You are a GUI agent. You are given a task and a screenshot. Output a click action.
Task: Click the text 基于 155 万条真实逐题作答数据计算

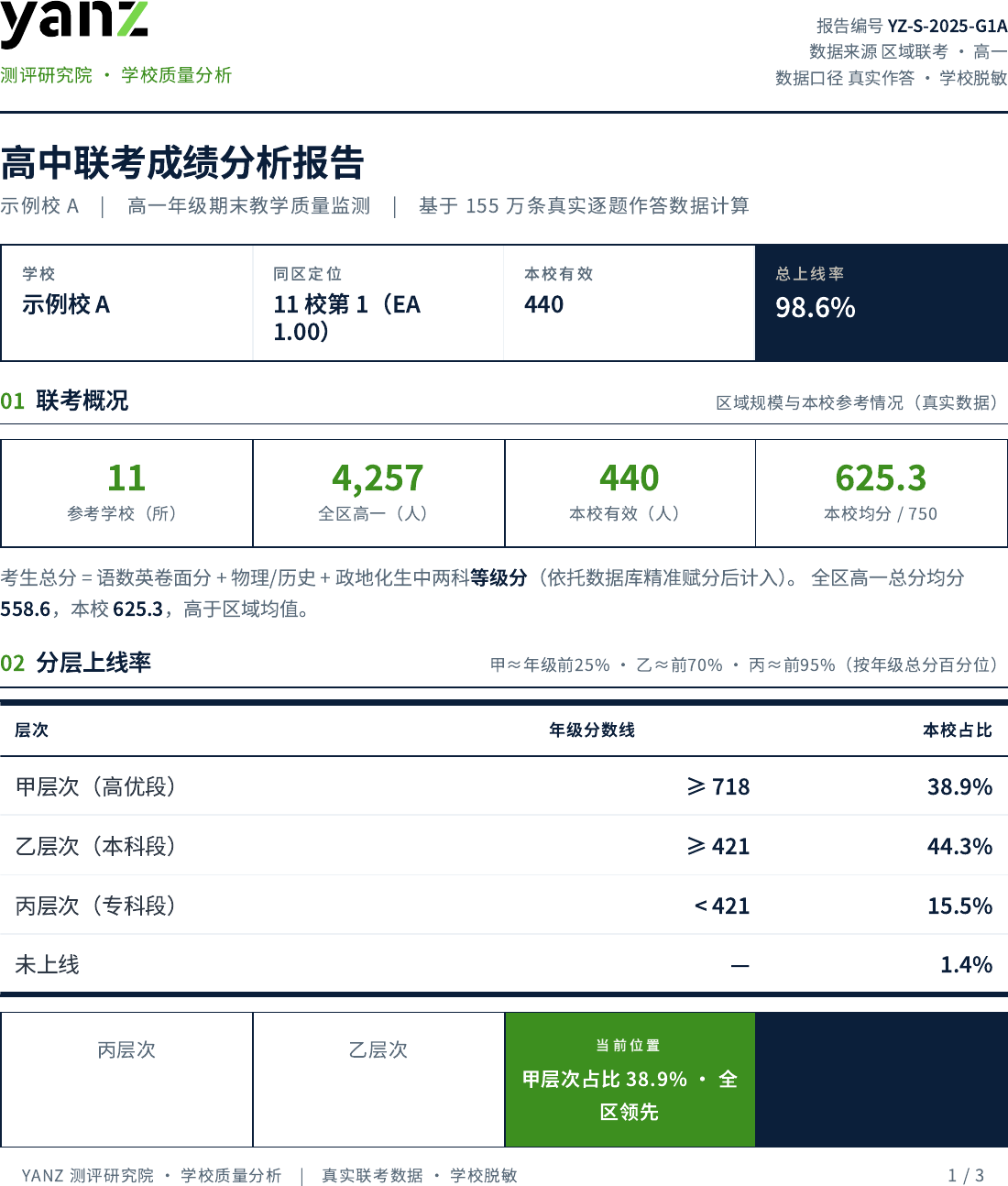click(x=584, y=205)
